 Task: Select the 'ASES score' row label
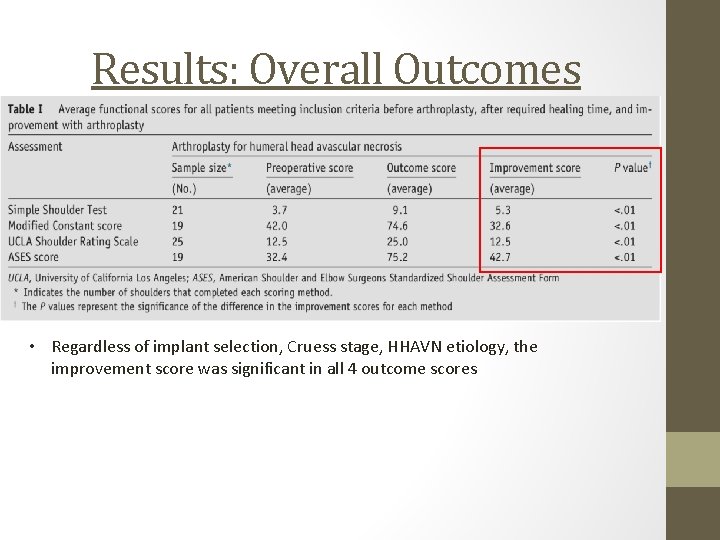33,257
